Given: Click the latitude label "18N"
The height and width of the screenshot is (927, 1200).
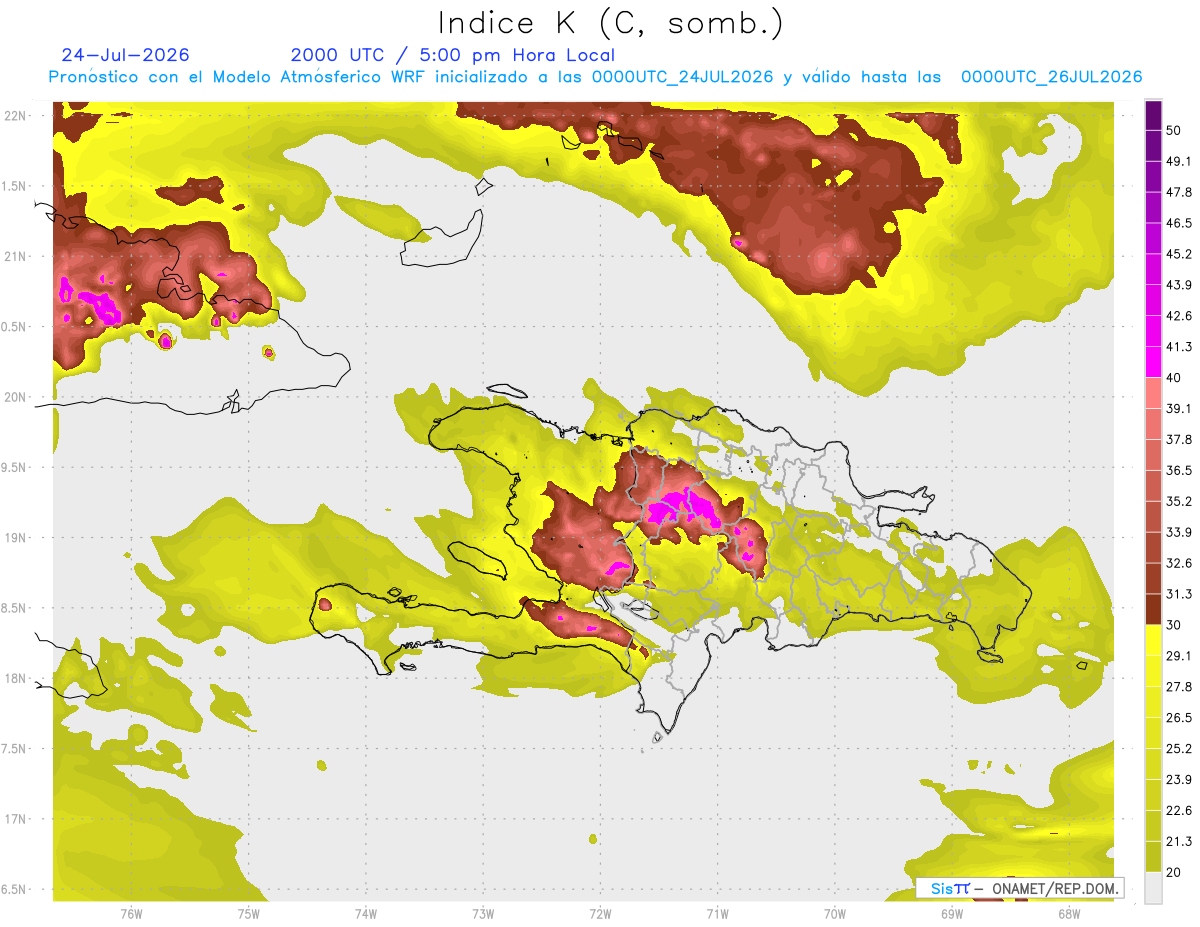Looking at the screenshot, I should 16,679.
